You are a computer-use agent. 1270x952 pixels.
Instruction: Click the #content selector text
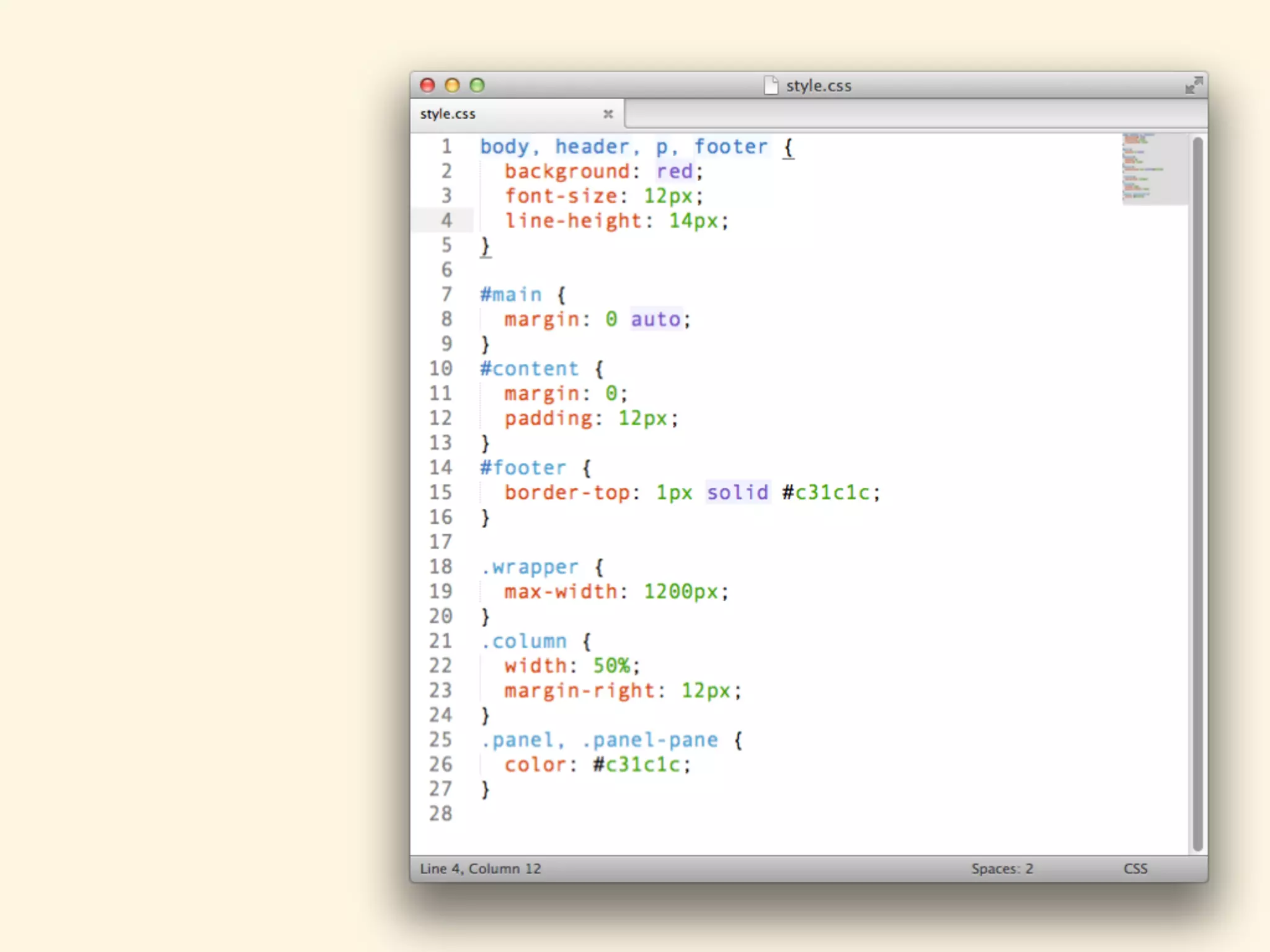[x=529, y=369]
